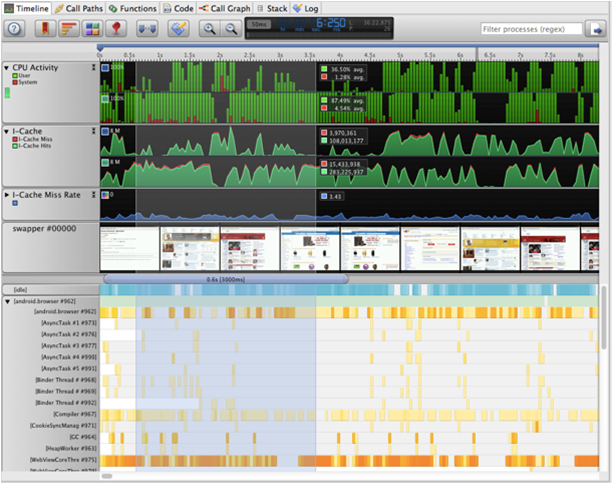Image resolution: width=613 pixels, height=484 pixels.
Task: Expand the I-Cache Miss Rate chart
Action: pos(6,195)
